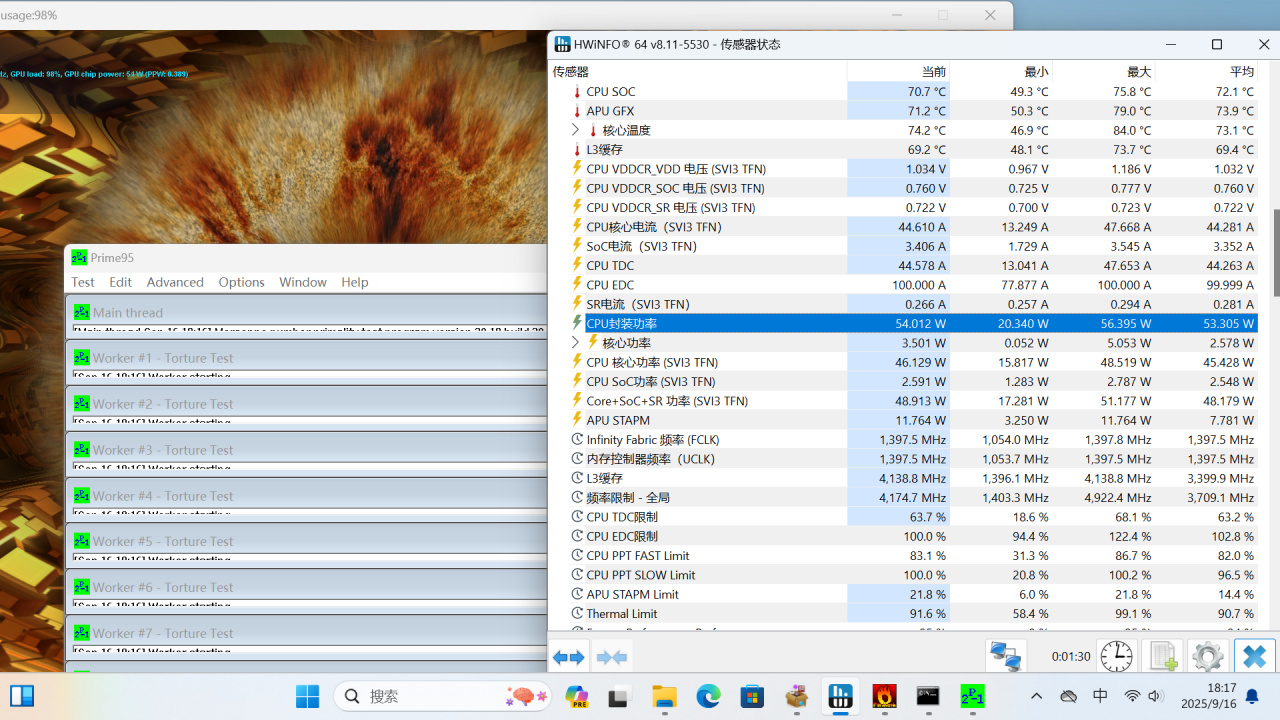Image resolution: width=1280 pixels, height=720 pixels.
Task: Click the 平均 column header
Action: pos(1207,72)
